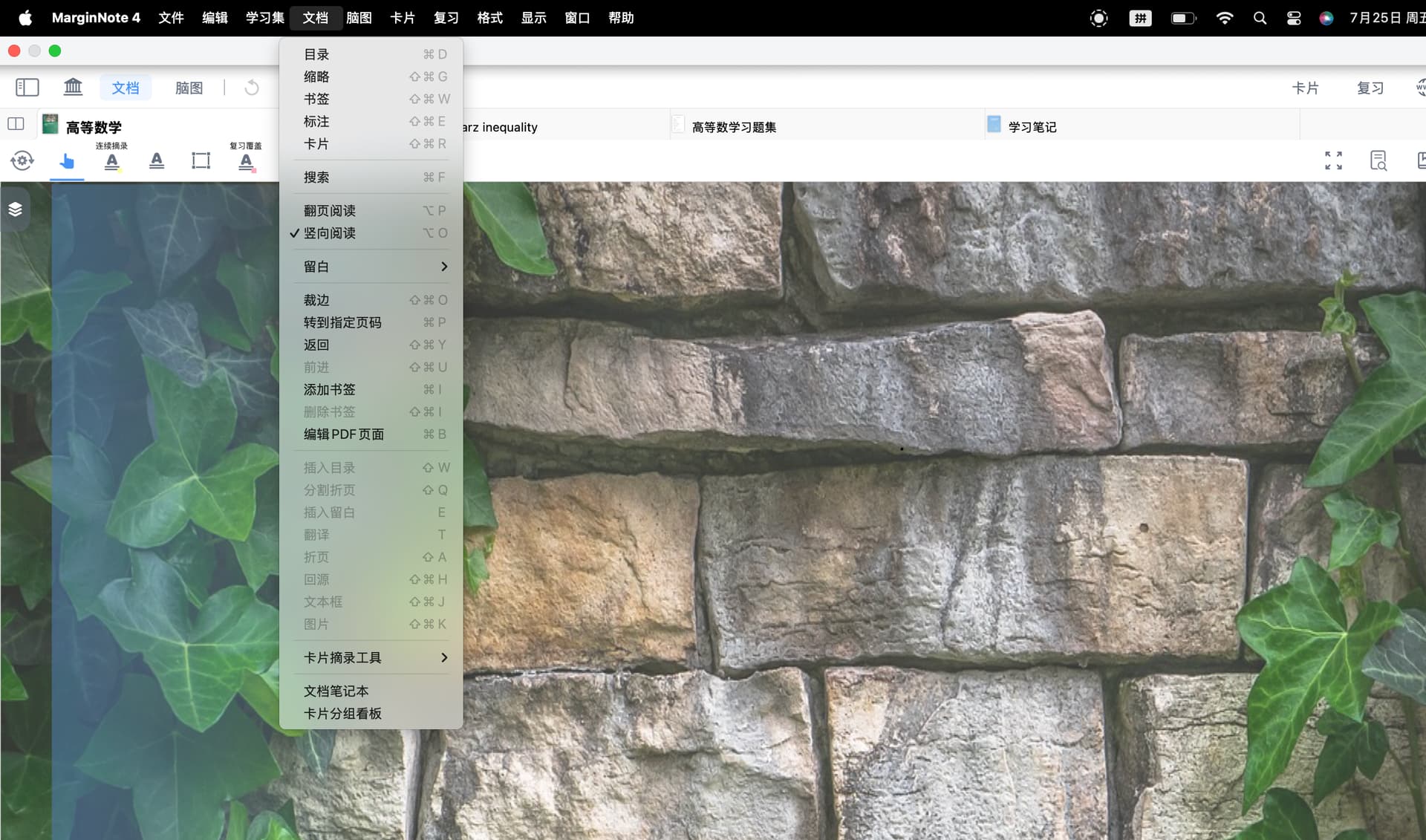Open the 窗口 menu bar item
The image size is (1426, 840).
click(x=577, y=18)
